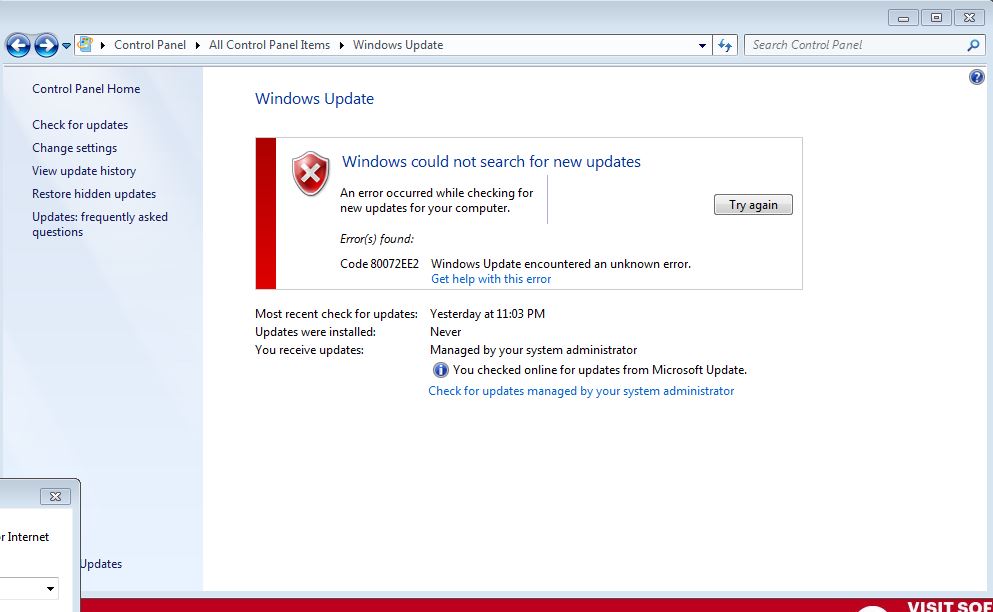Viewport: 993px width, 612px height.
Task: Open recent pages dropdown beside Forward arrow
Action: pyautogui.click(x=66, y=46)
